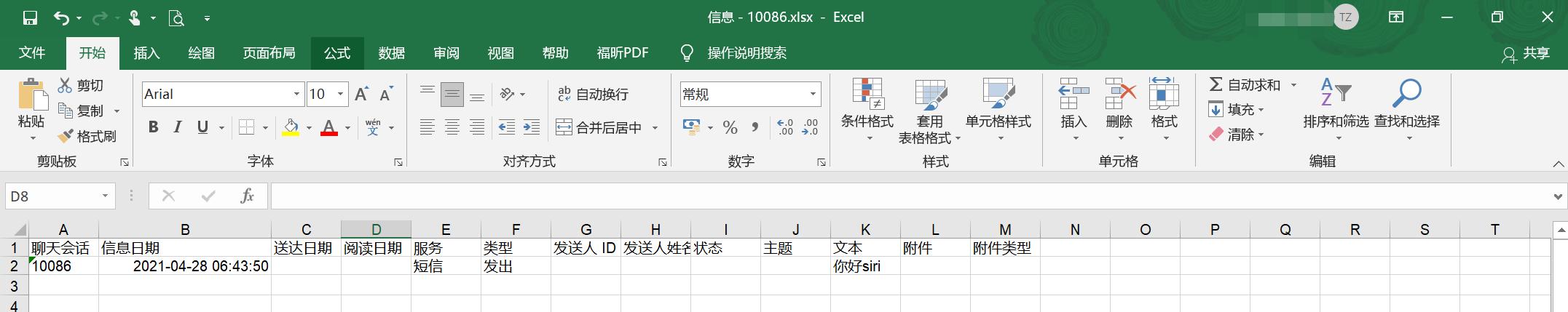Increase decimal places
This screenshot has width=1568, height=312.
coord(785,127)
